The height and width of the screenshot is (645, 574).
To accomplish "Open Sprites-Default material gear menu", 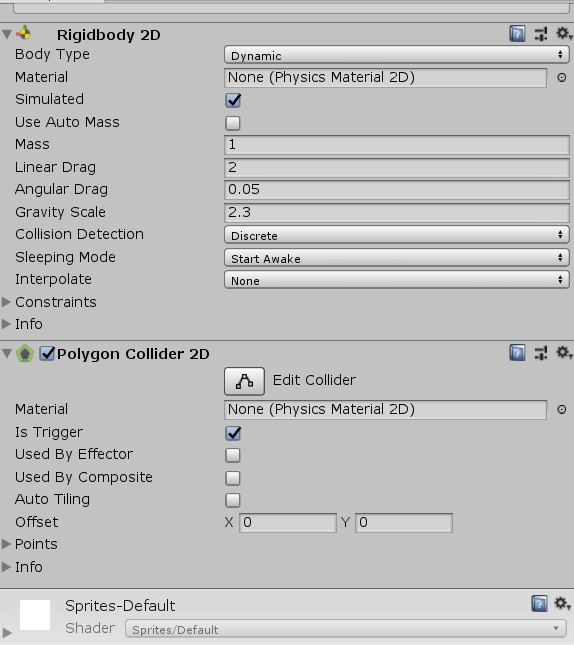I will (x=562, y=603).
